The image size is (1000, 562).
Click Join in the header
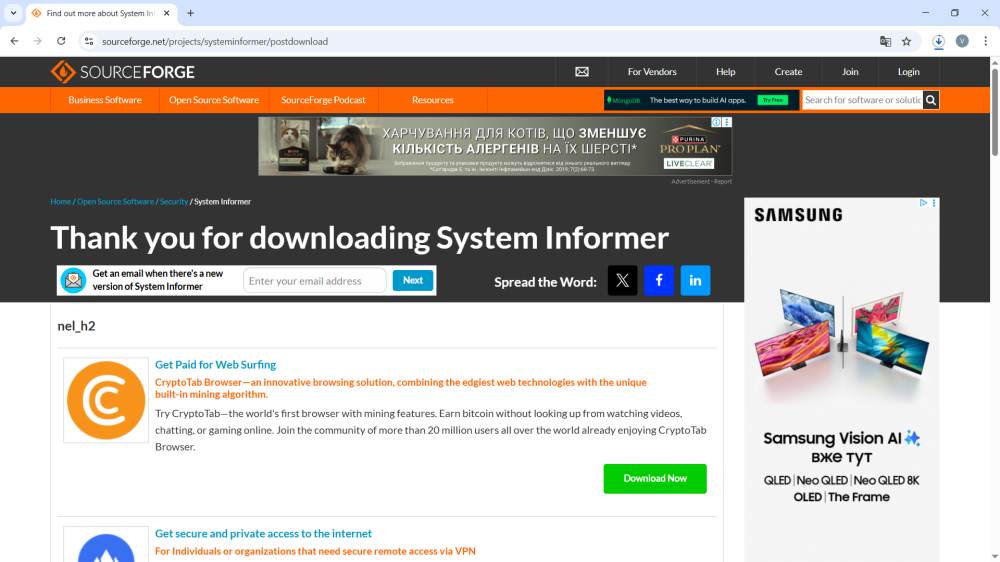[850, 72]
